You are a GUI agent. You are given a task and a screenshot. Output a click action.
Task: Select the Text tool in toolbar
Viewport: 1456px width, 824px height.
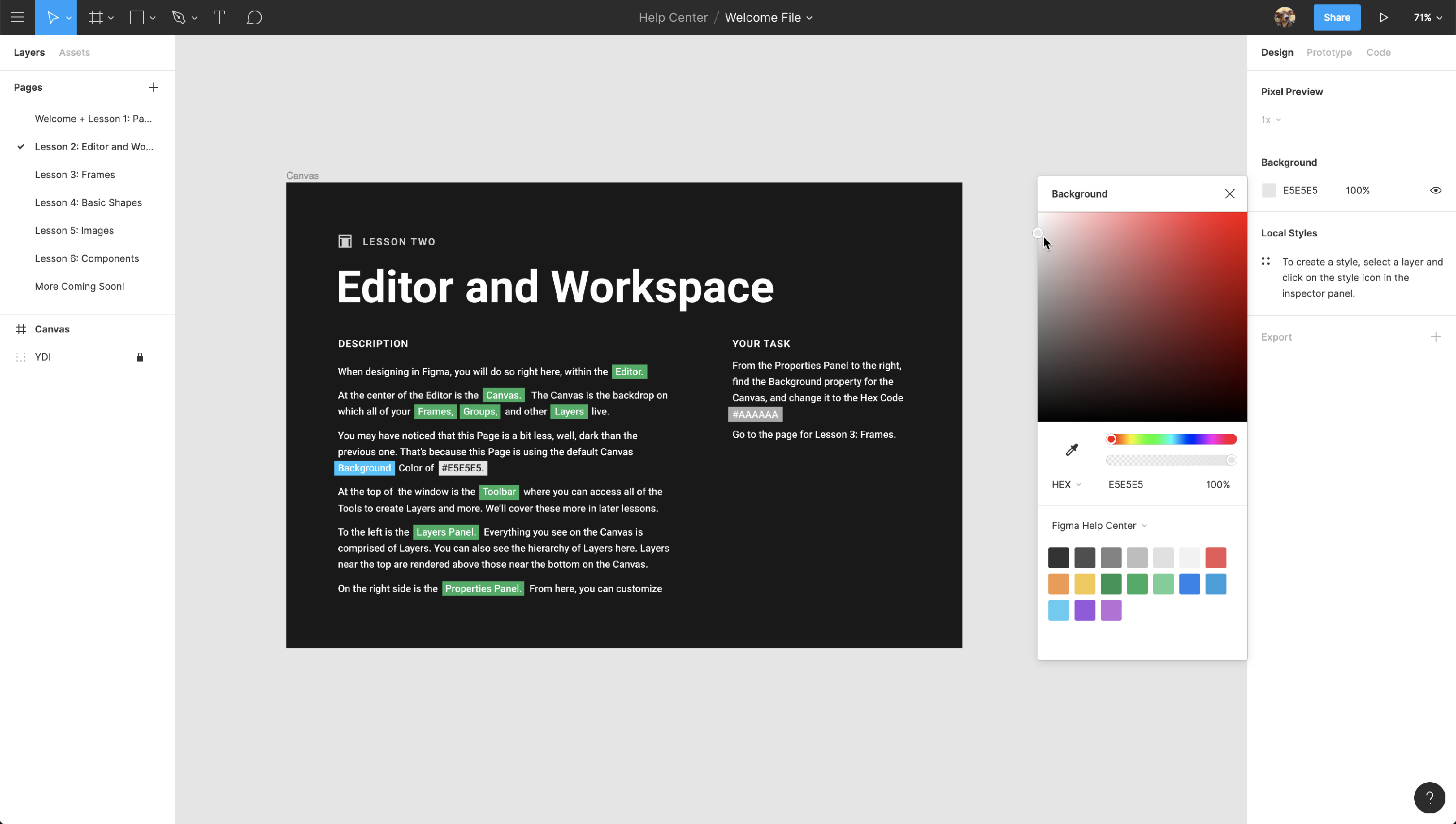[219, 17]
